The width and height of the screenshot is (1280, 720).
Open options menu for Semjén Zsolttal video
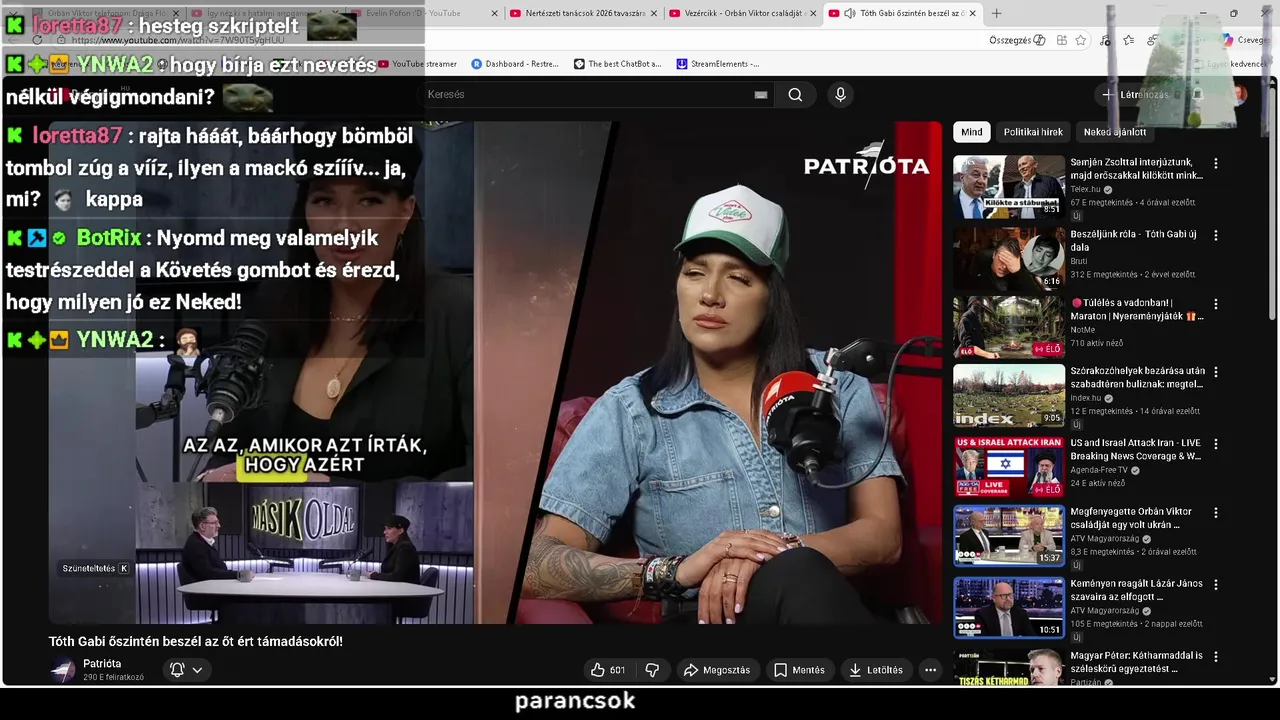pos(1216,163)
